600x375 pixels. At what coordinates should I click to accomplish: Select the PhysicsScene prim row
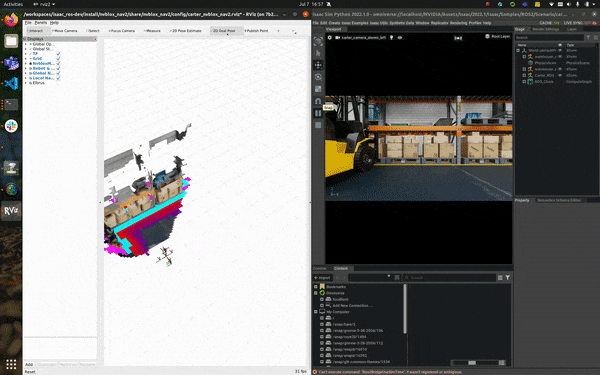(556, 63)
